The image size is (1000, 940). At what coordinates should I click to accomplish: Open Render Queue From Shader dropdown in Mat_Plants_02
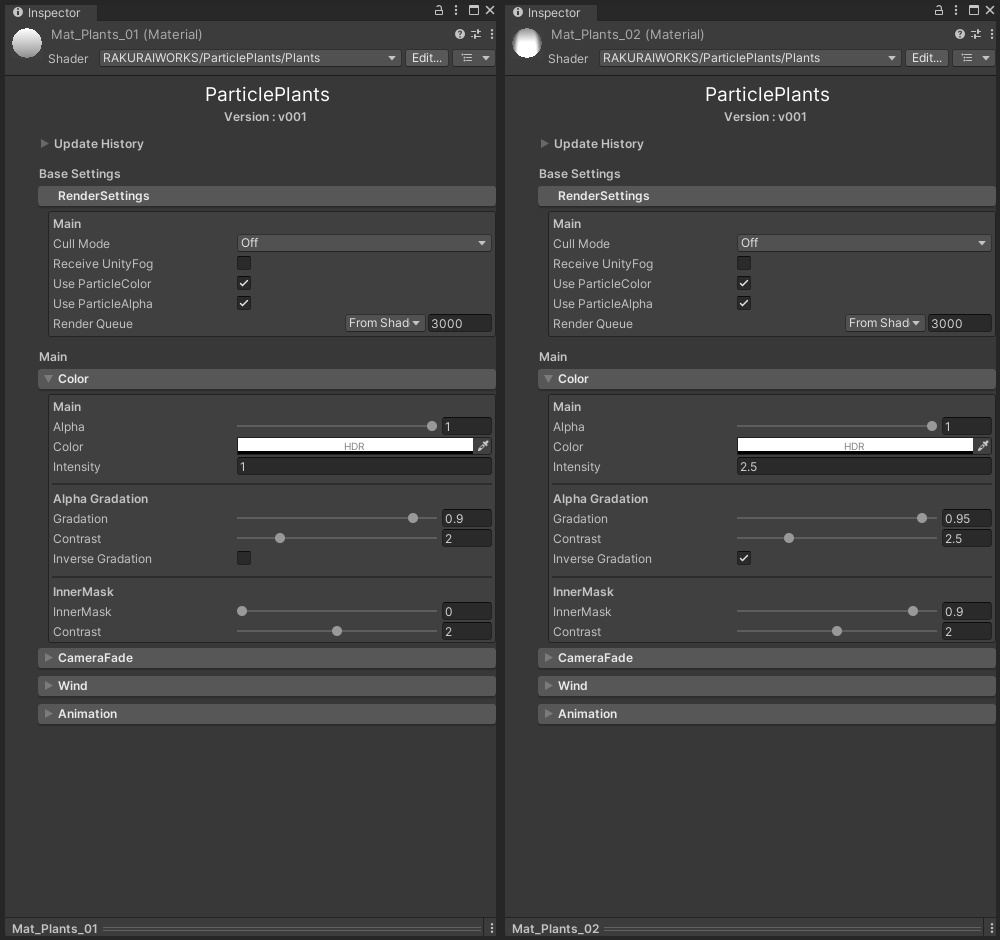pyautogui.click(x=885, y=323)
